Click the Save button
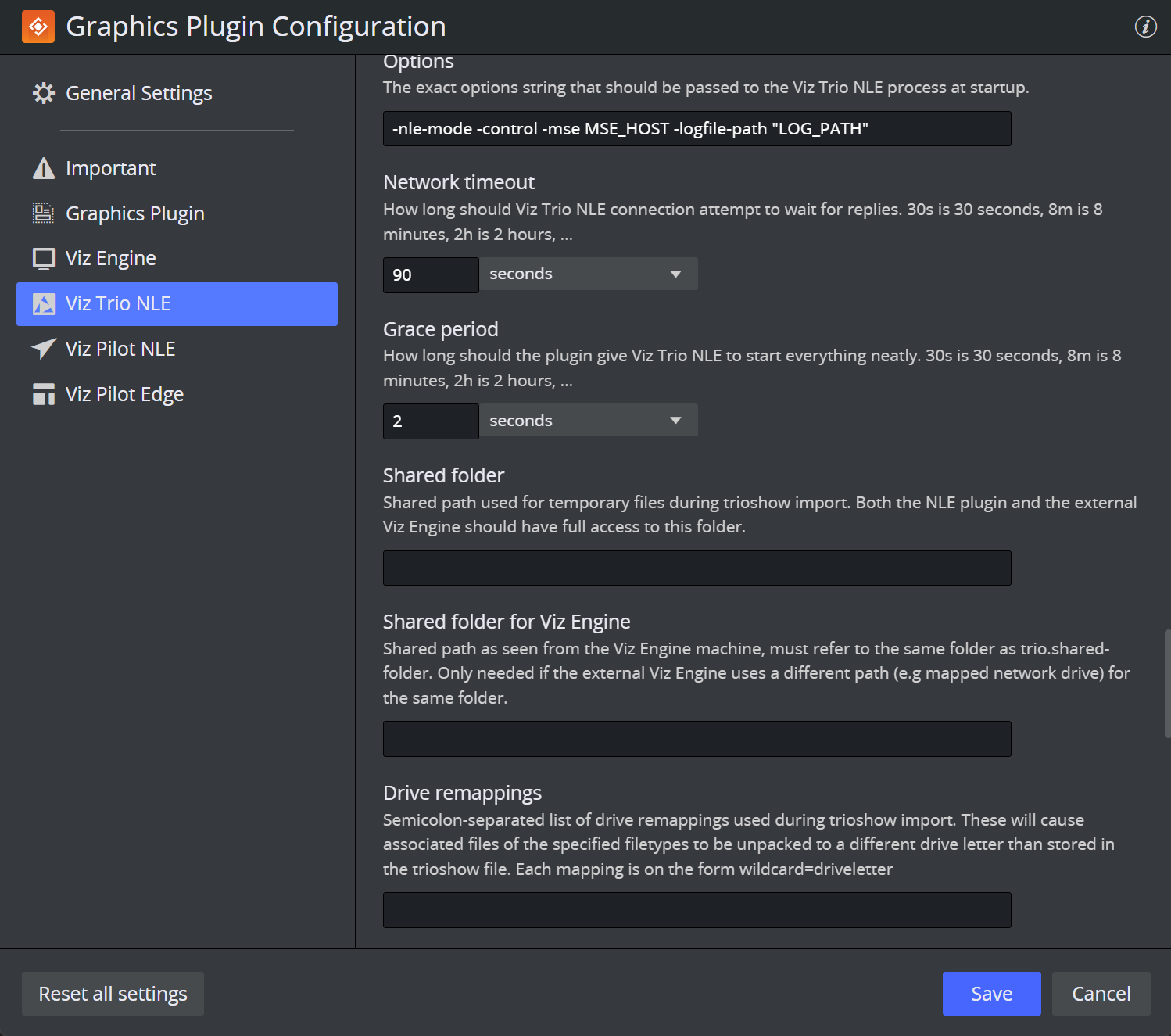The height and width of the screenshot is (1036, 1171). coord(991,994)
